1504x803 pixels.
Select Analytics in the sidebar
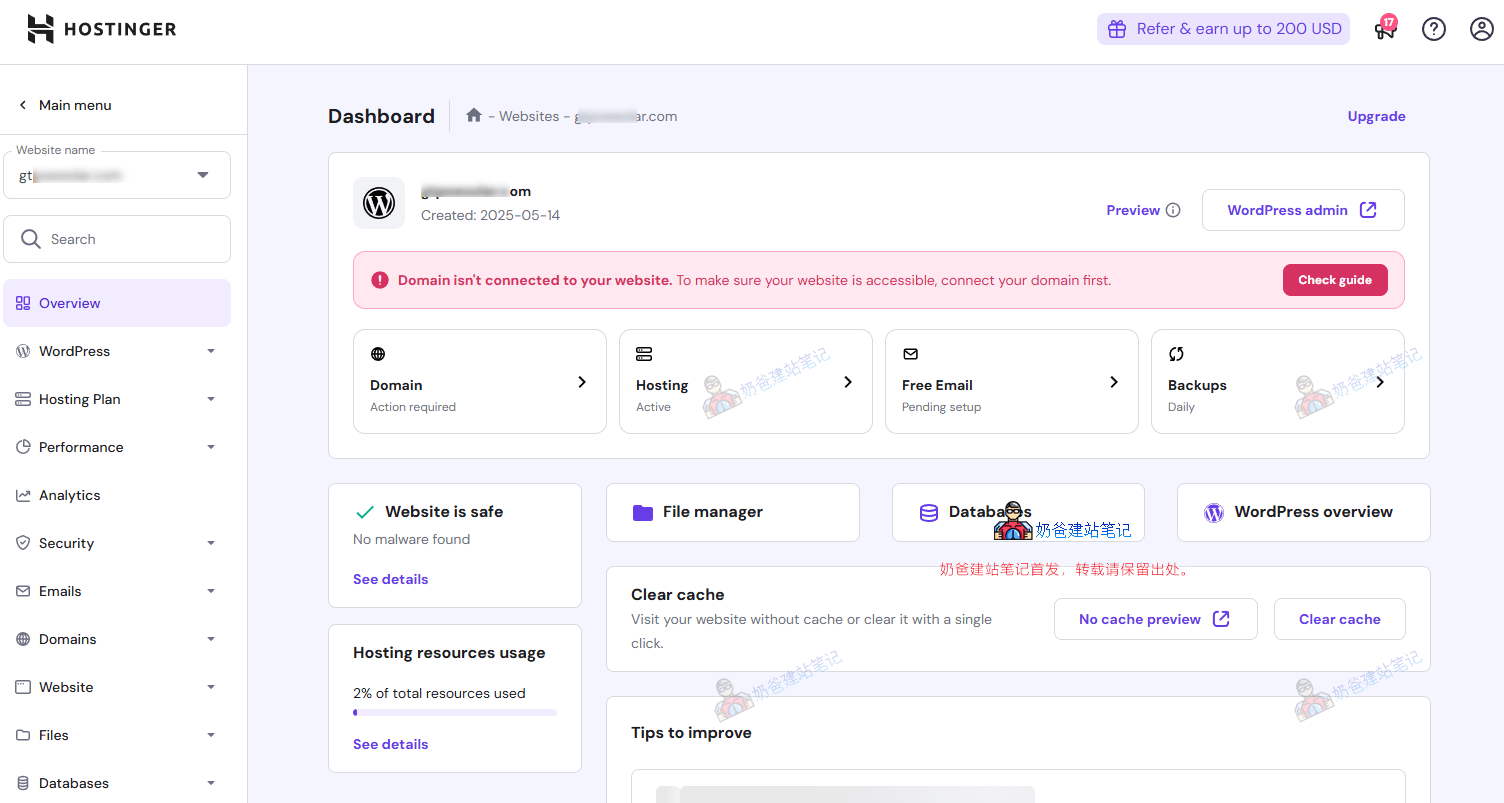(x=70, y=495)
